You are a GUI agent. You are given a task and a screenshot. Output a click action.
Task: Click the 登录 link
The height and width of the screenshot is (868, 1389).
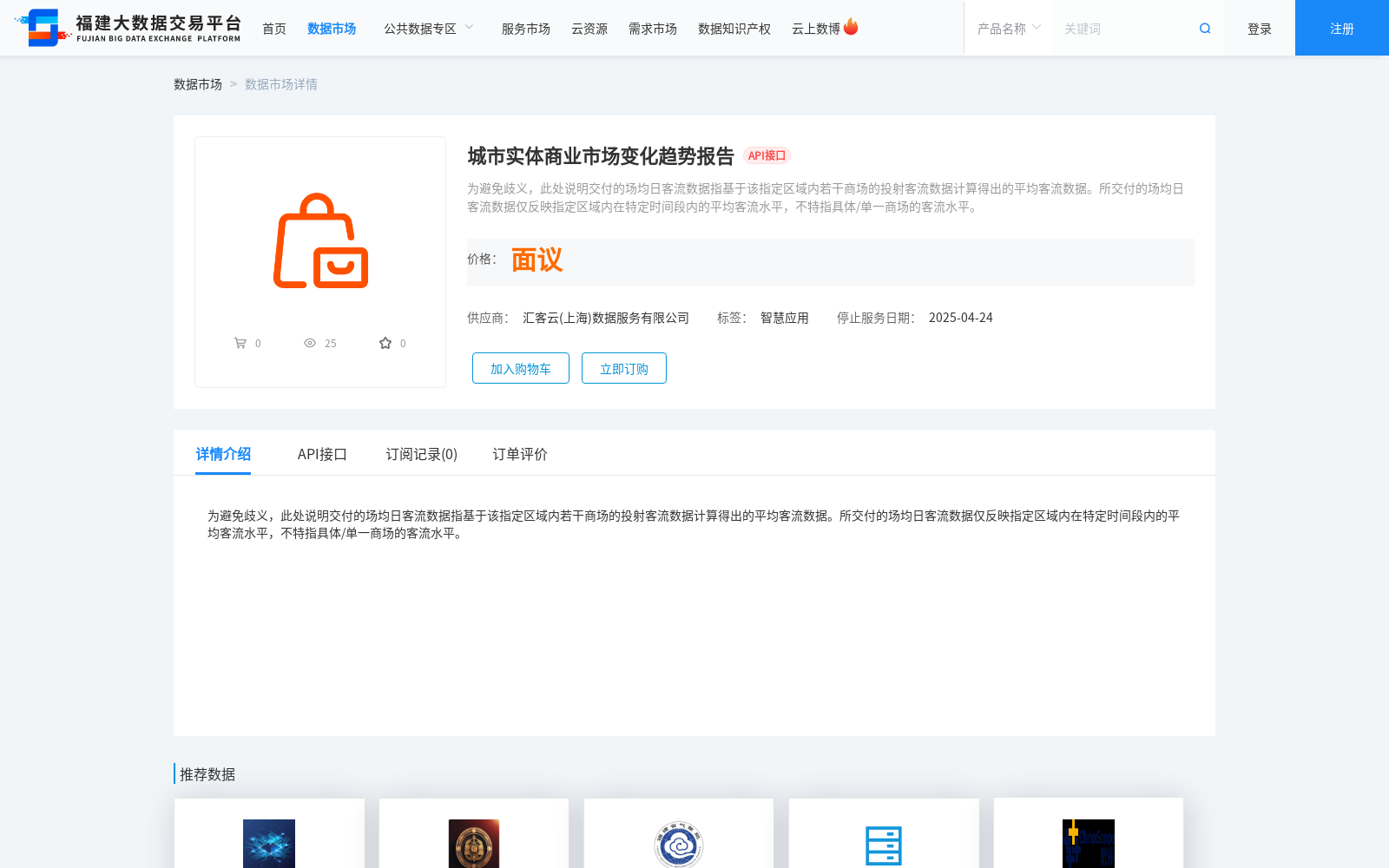(x=1260, y=29)
